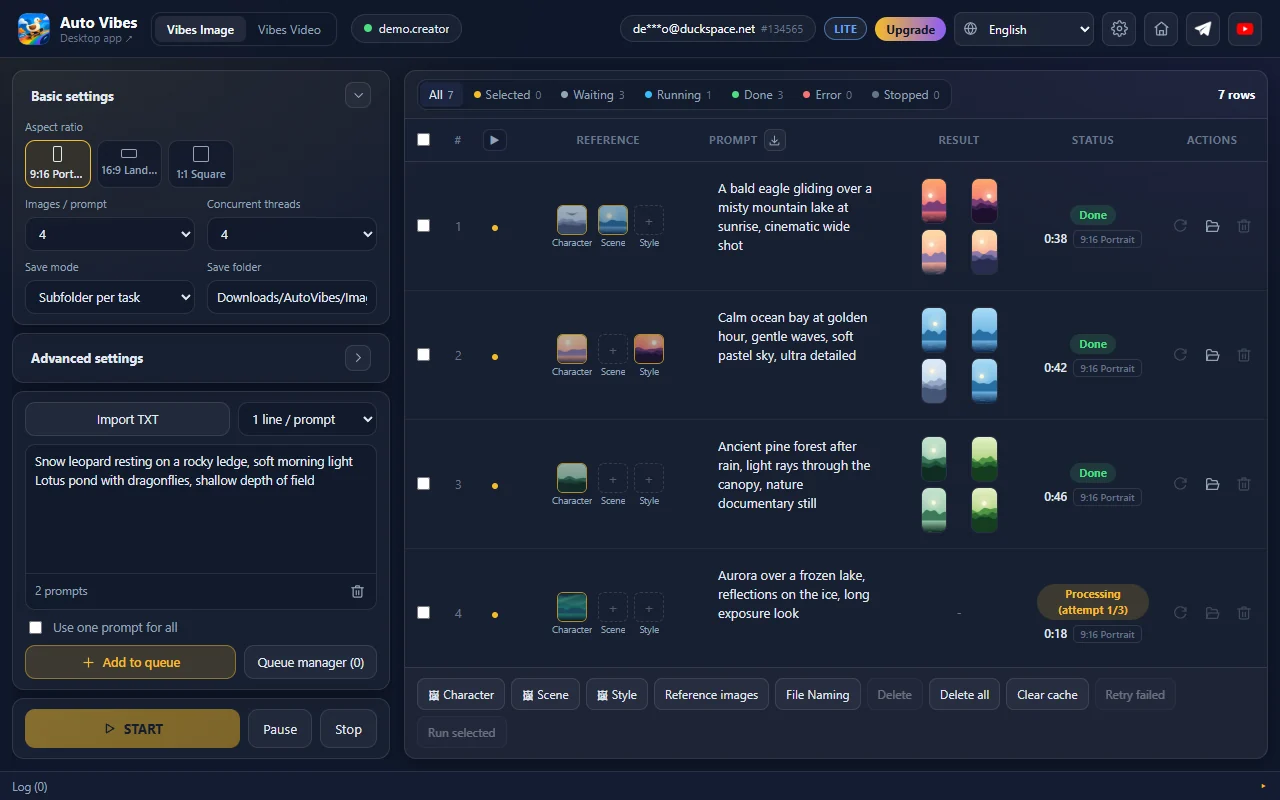Click the Import TXT button
1280x800 pixels.
pyautogui.click(x=127, y=419)
